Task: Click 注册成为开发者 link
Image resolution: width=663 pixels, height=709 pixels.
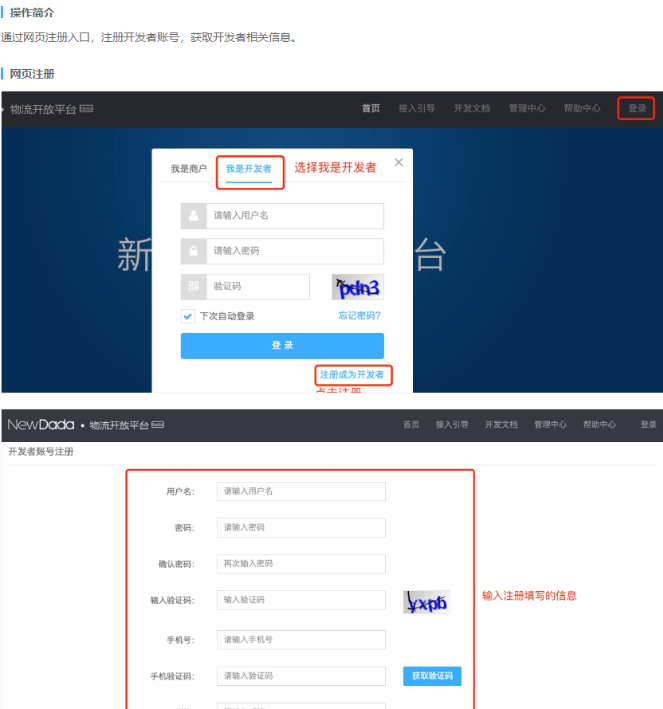Action: [352, 375]
